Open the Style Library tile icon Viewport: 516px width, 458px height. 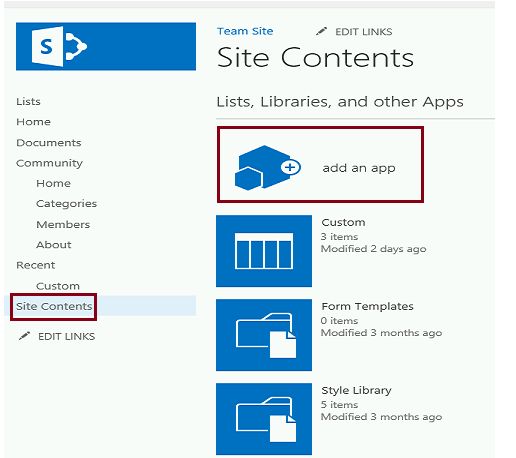(x=264, y=419)
